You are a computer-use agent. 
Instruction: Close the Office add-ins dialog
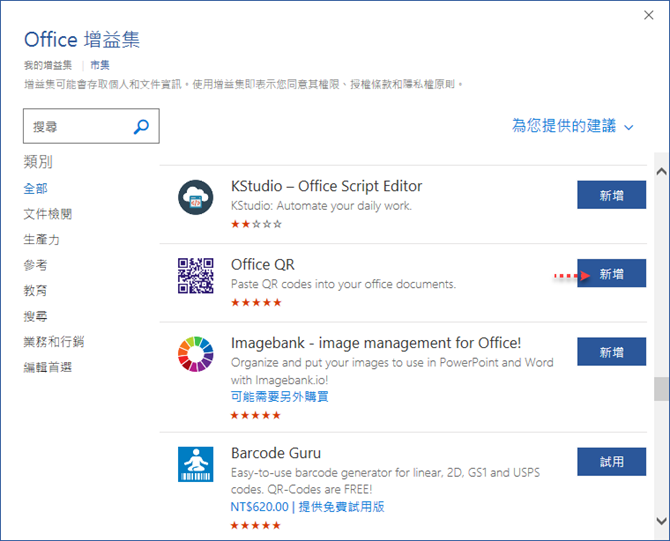[649, 15]
